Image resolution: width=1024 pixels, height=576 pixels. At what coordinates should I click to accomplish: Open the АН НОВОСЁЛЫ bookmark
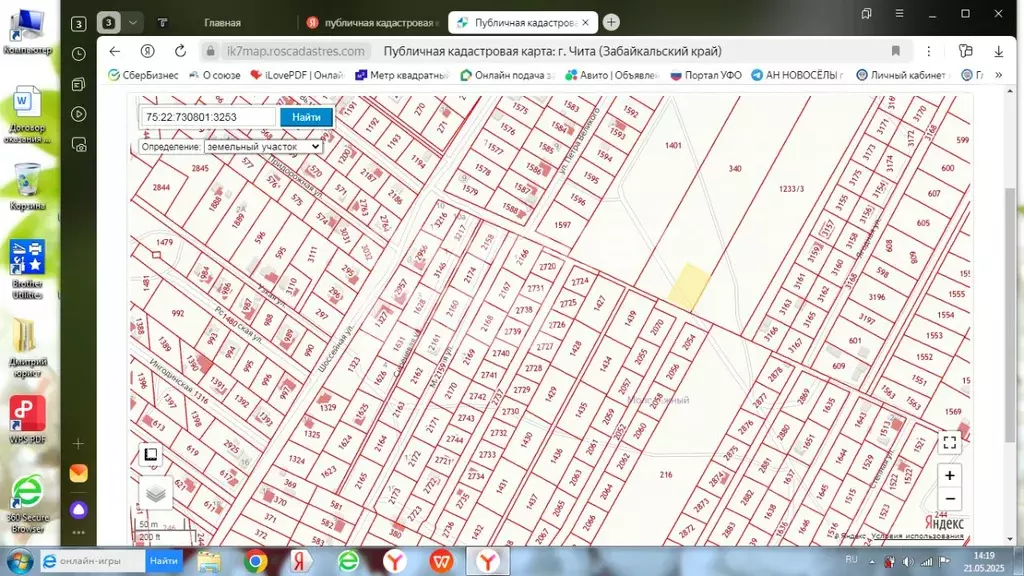coord(797,75)
